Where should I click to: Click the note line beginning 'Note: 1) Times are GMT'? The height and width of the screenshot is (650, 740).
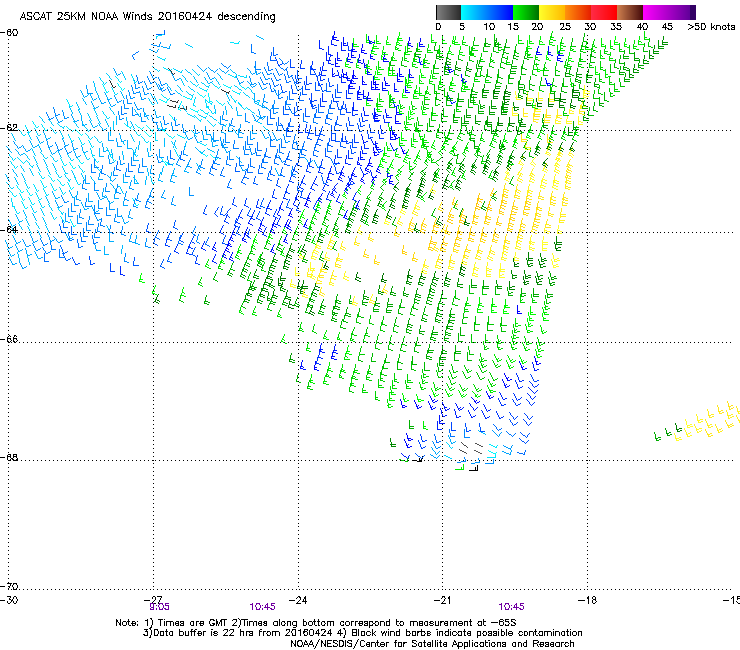point(316,623)
